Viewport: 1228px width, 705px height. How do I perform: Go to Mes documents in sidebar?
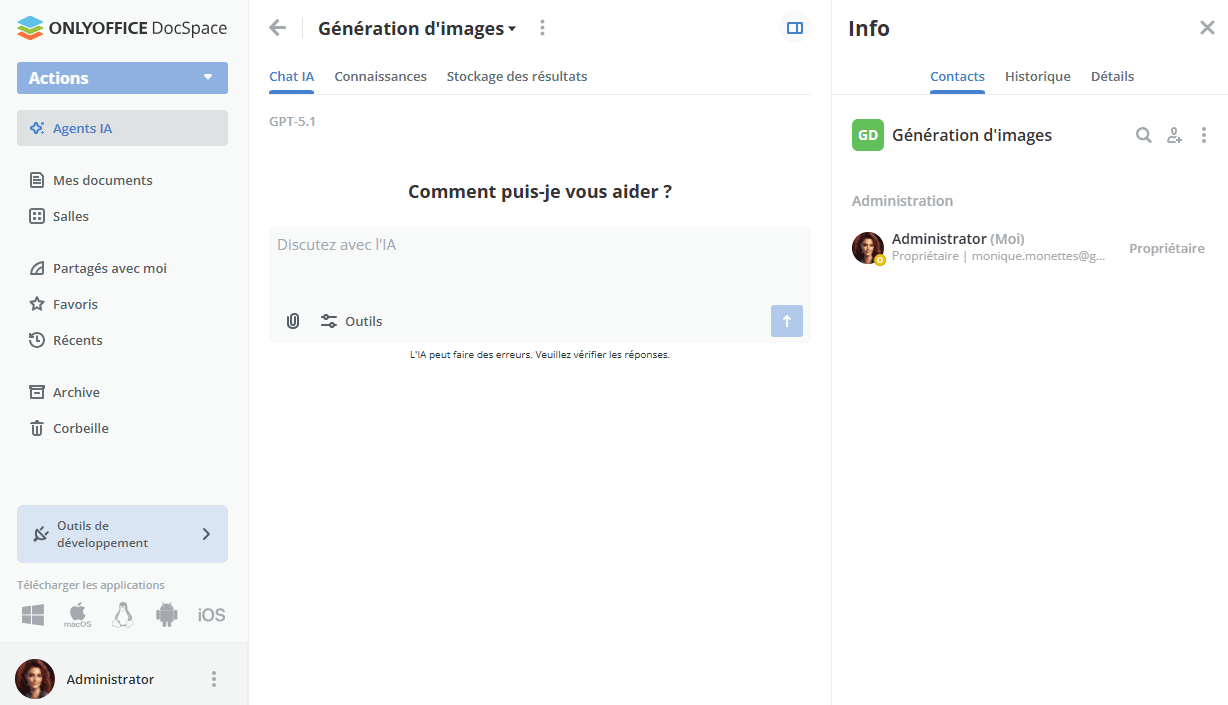(x=102, y=180)
